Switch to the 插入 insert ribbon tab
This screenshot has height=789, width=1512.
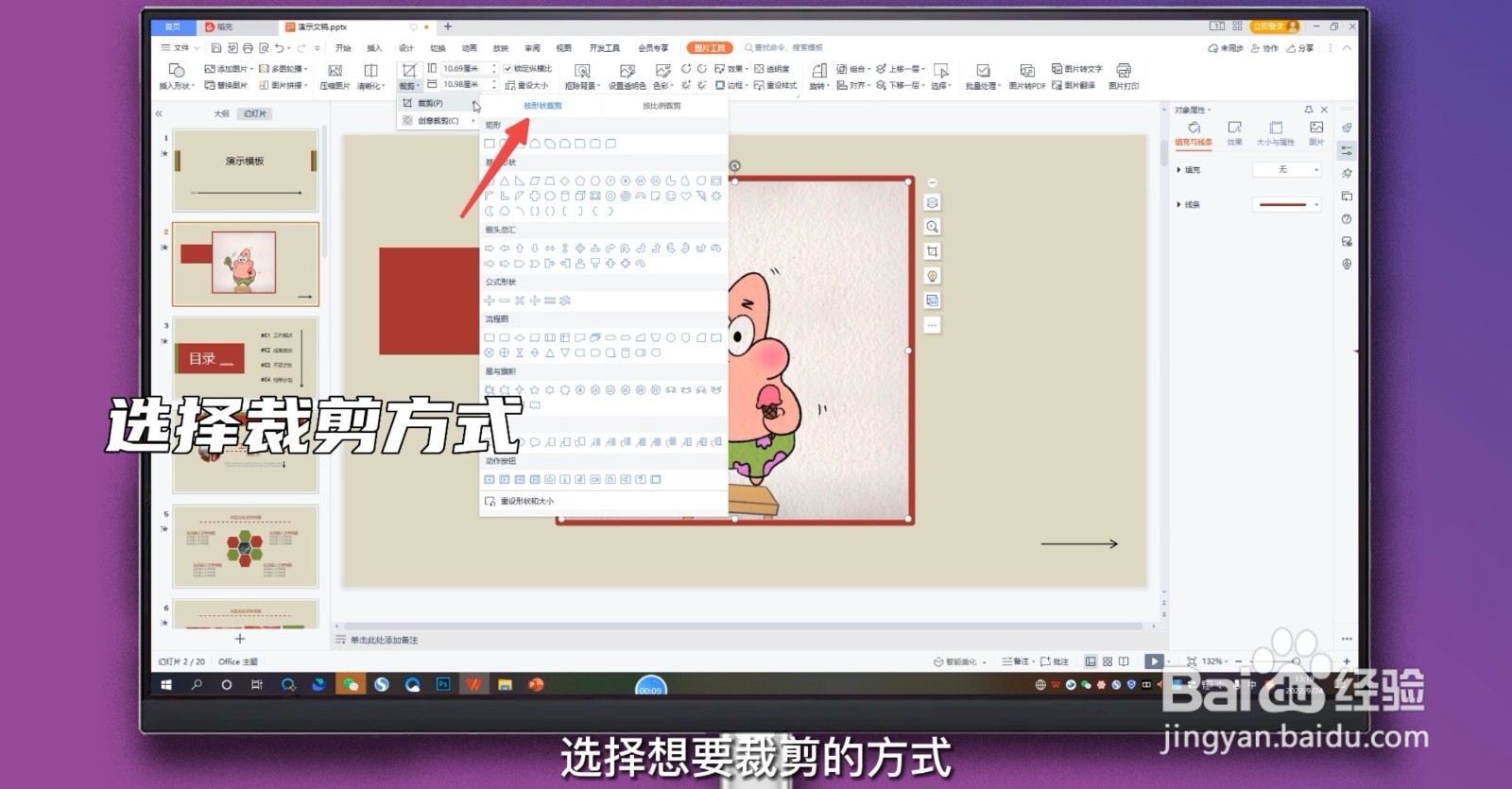tap(375, 48)
